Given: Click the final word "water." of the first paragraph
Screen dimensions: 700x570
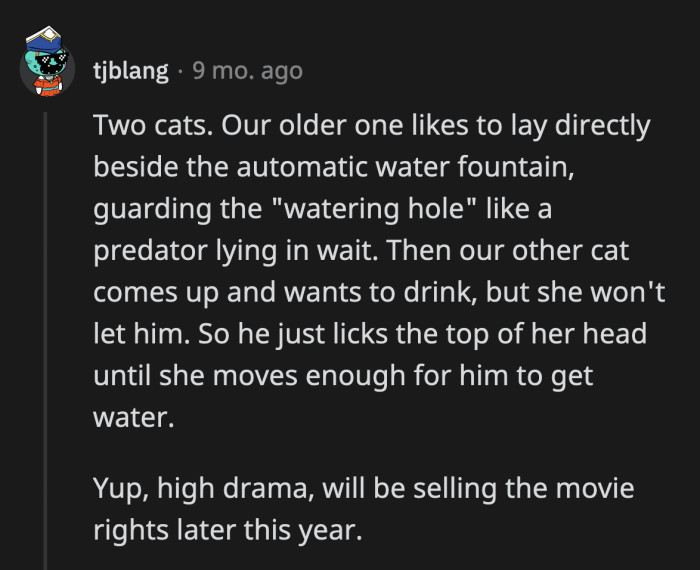Looking at the screenshot, I should (133, 418).
